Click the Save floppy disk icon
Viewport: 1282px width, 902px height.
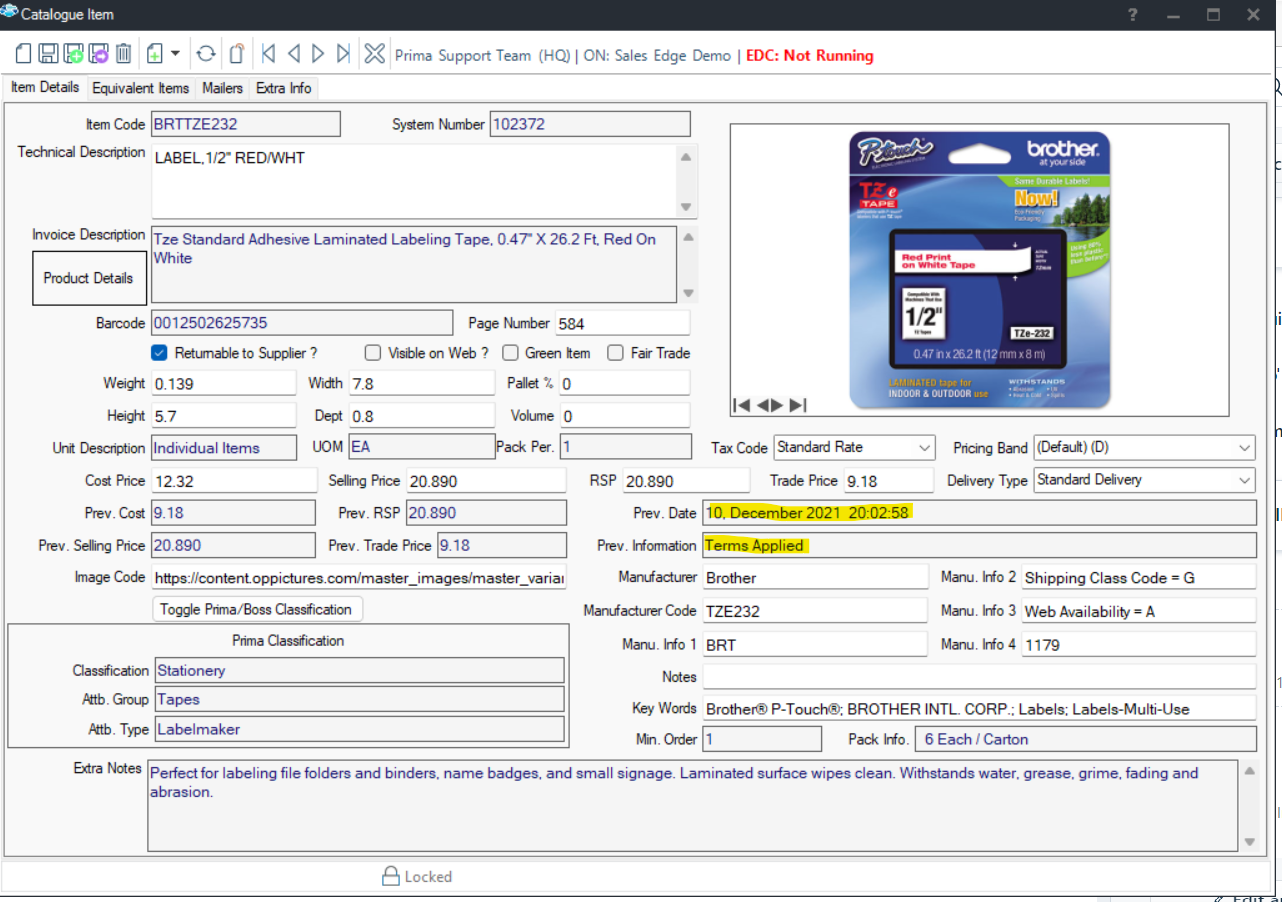[x=47, y=54]
